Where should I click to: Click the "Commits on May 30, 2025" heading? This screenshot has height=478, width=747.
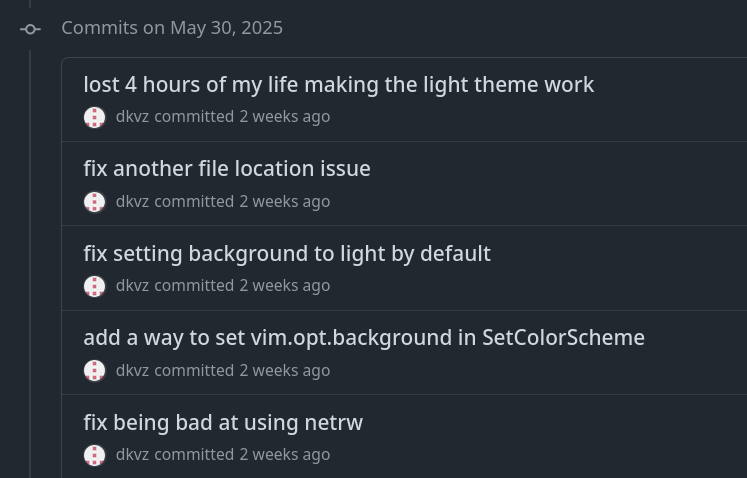(x=172, y=28)
